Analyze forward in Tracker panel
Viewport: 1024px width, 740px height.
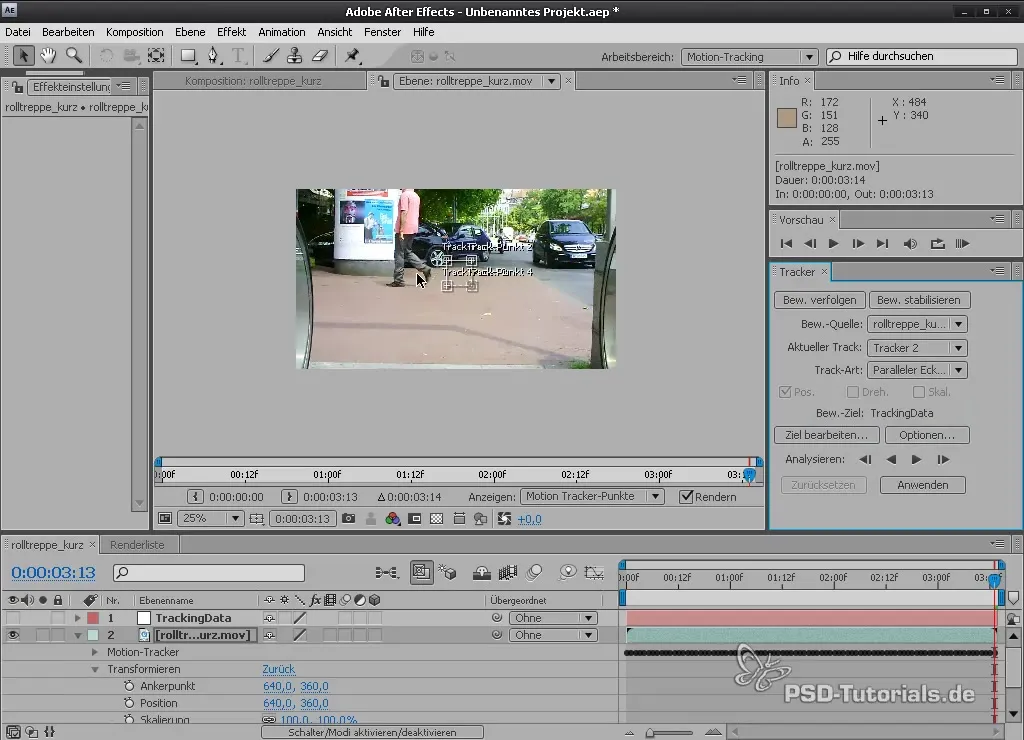(916, 460)
